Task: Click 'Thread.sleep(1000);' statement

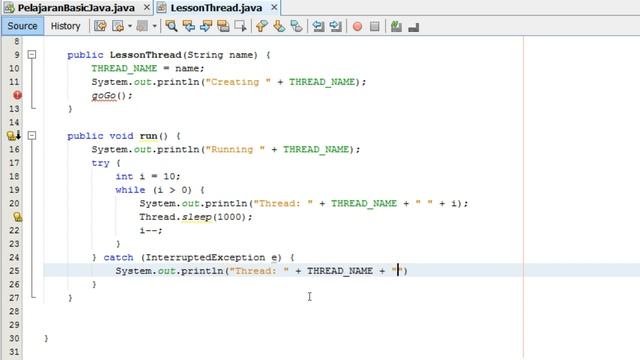Action: 196,217
